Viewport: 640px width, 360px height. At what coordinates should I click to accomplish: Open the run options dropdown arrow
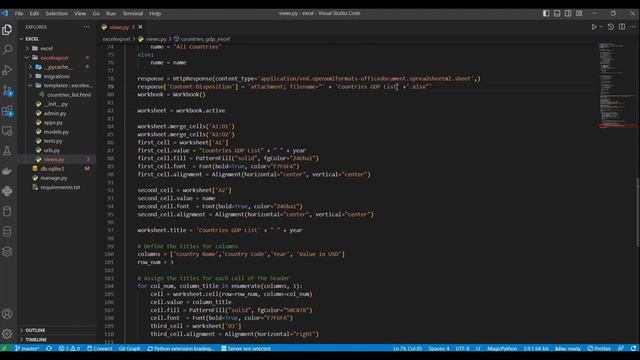click(601, 27)
